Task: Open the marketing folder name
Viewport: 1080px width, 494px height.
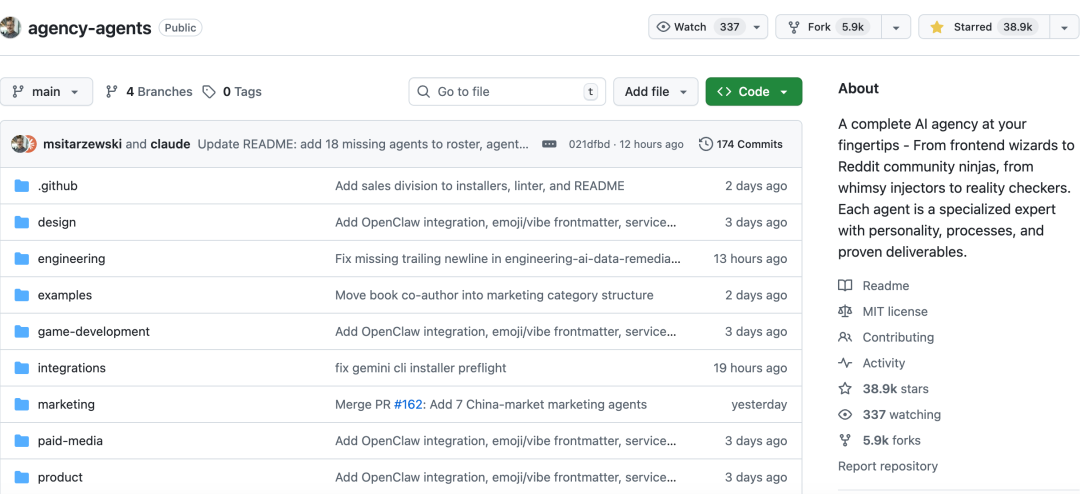Action: pos(66,404)
